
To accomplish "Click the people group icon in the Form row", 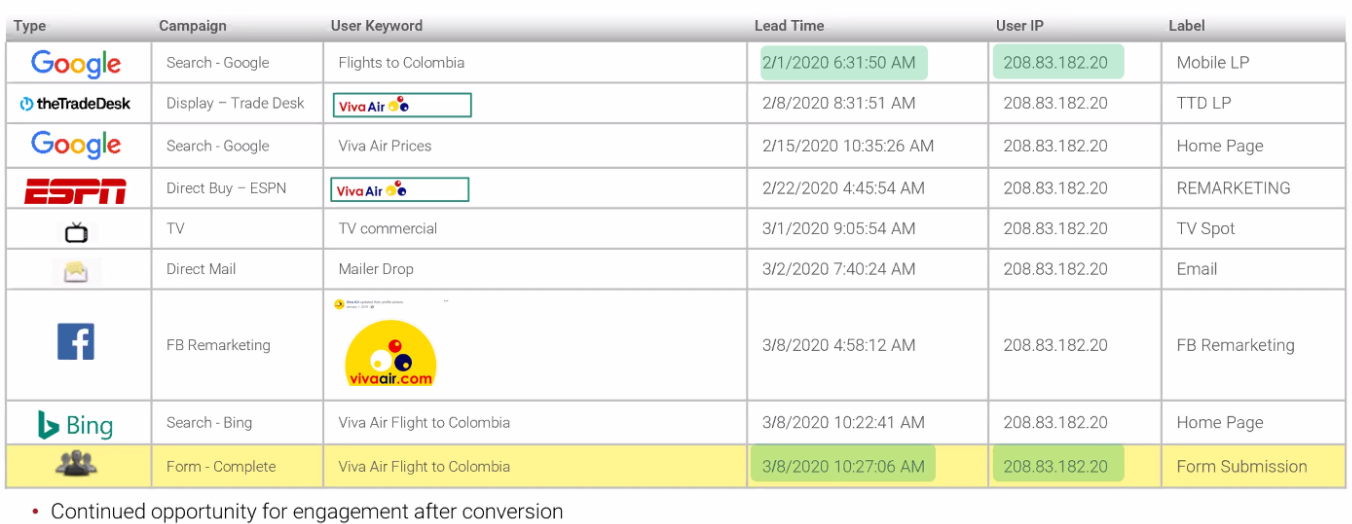I will pyautogui.click(x=76, y=464).
